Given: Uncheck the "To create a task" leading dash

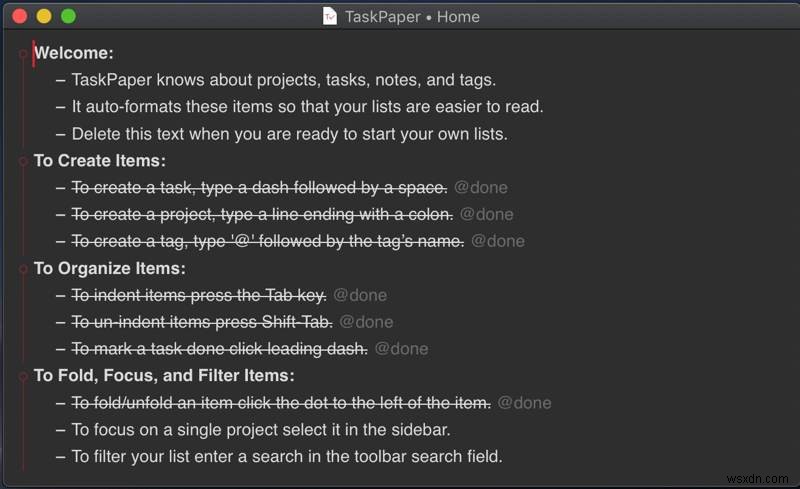Looking at the screenshot, I should click(x=61, y=187).
